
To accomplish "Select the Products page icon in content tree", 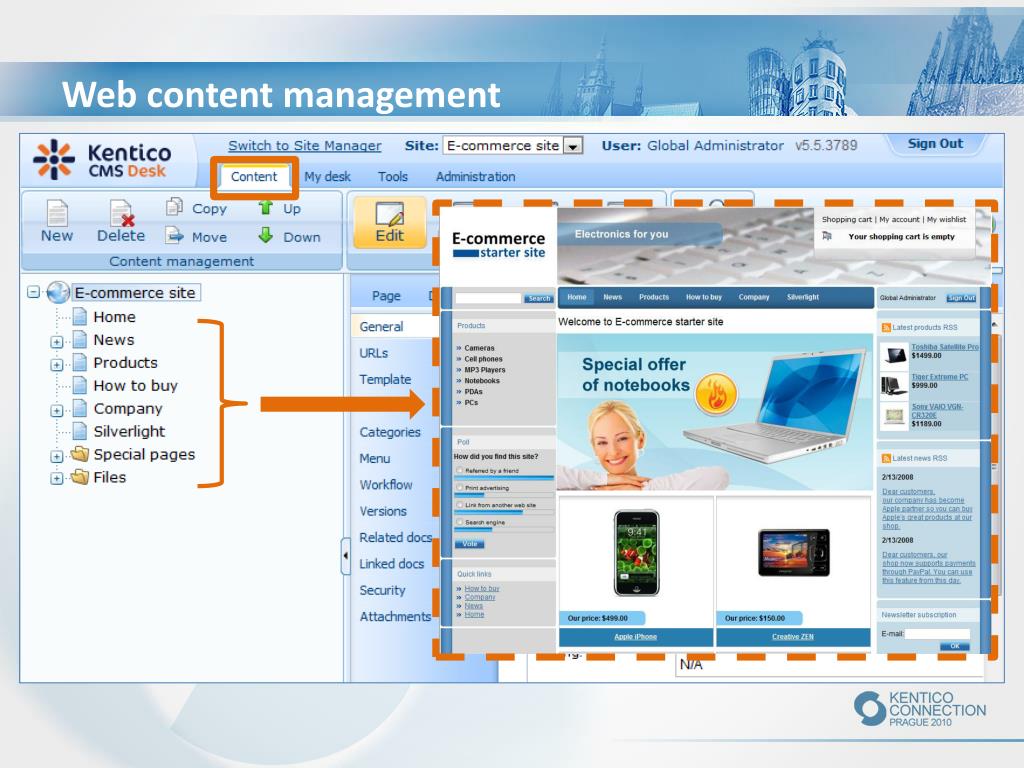I will click(x=80, y=362).
